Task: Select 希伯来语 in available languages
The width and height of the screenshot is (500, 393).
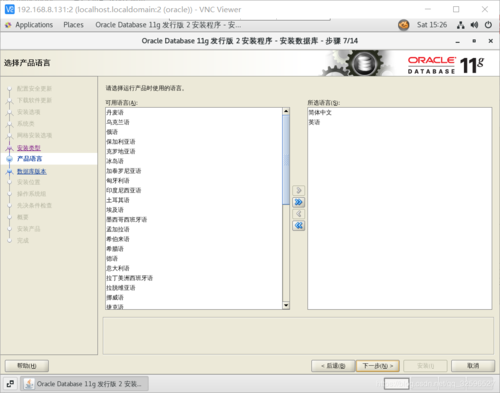Action: 194,239
